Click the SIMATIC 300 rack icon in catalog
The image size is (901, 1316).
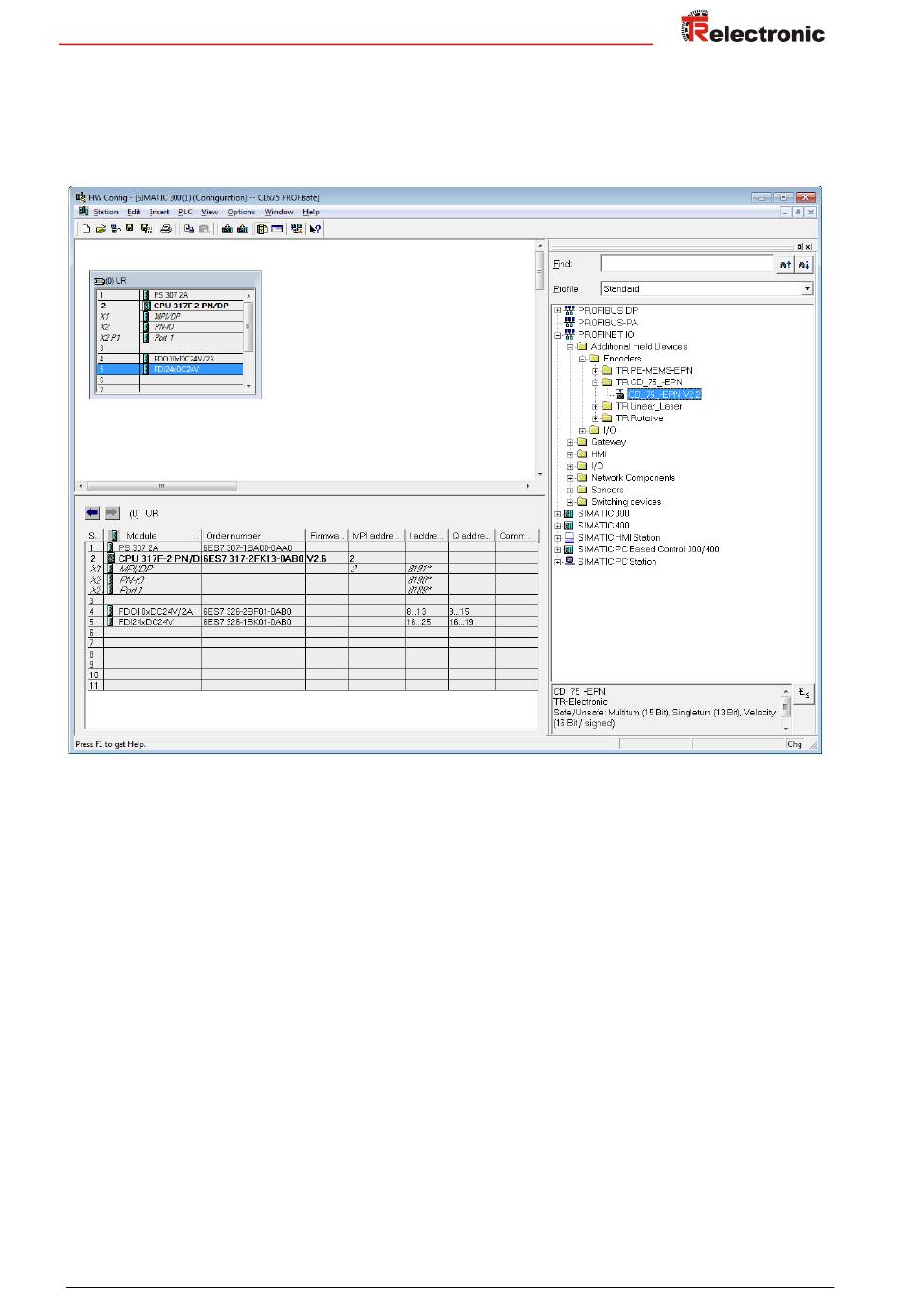click(569, 513)
